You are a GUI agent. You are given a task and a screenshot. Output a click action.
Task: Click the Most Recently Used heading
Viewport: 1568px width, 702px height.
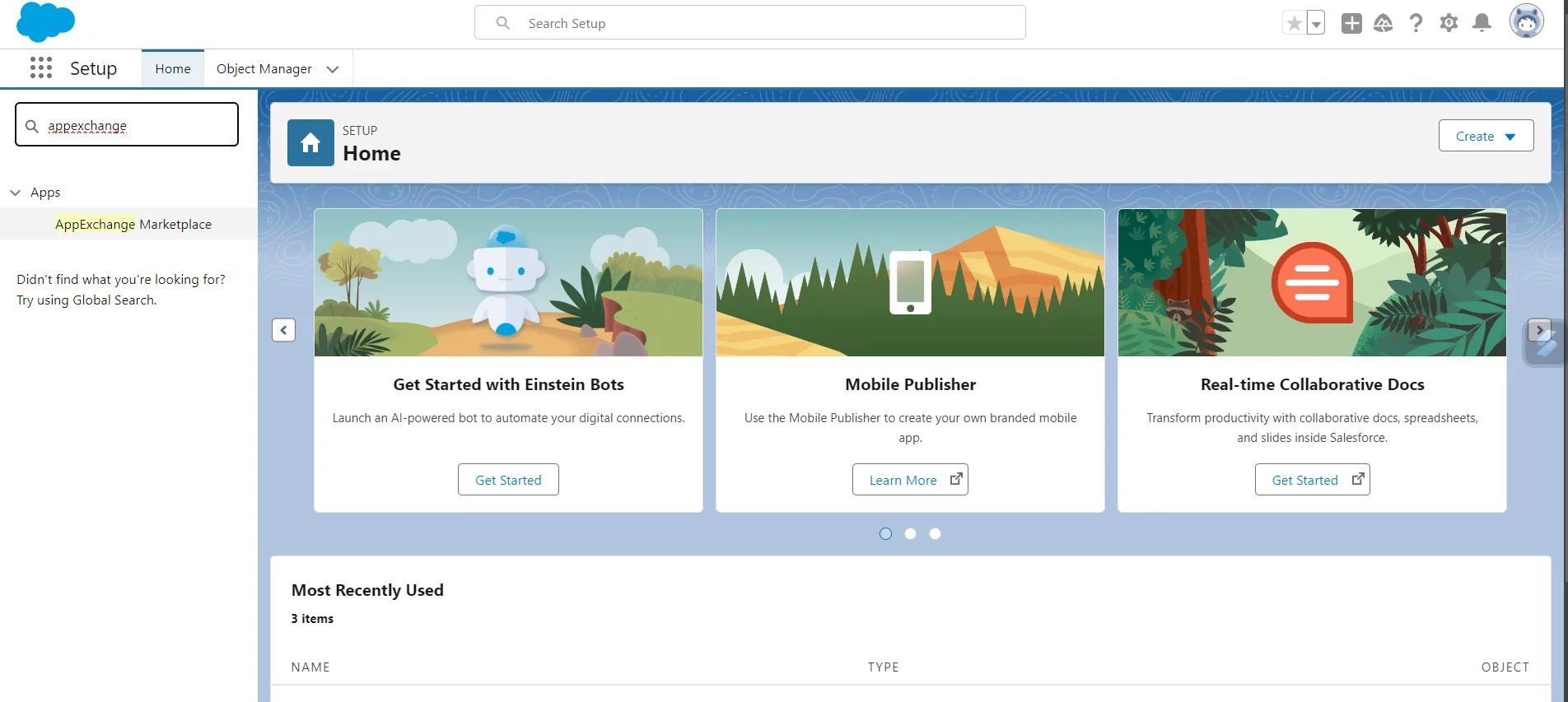(367, 590)
